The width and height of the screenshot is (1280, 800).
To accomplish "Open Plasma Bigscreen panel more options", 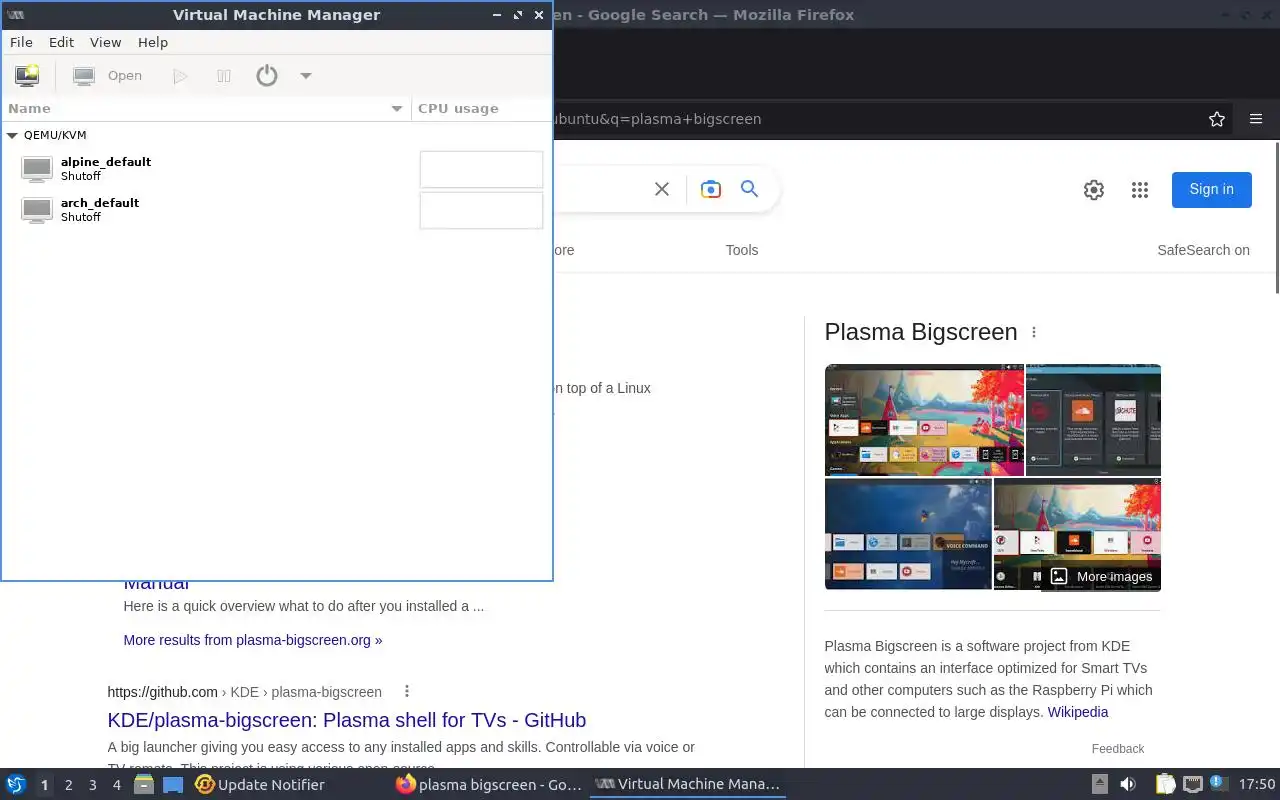I will click(x=1034, y=332).
